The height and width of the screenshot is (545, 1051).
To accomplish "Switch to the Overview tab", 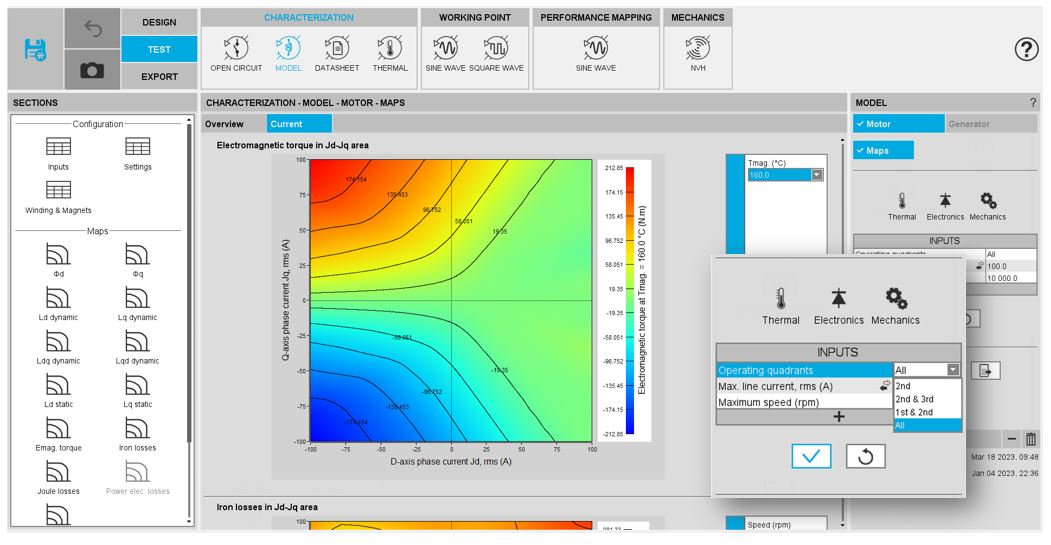I will click(224, 124).
